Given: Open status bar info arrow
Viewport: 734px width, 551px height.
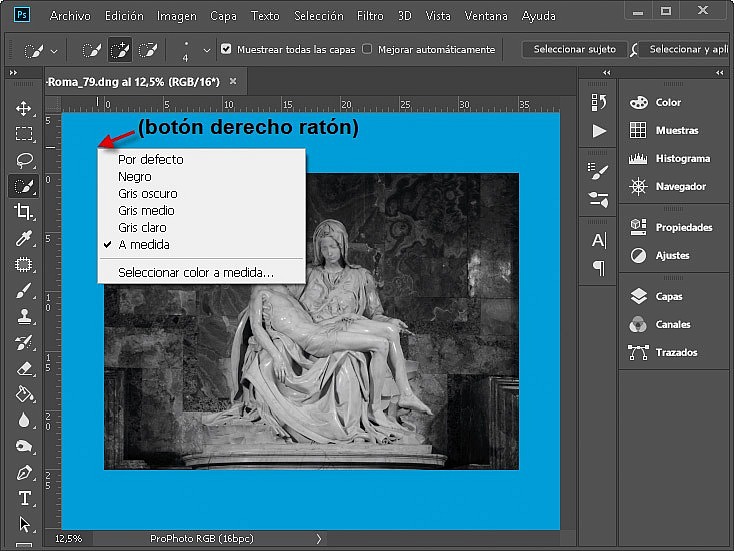Looking at the screenshot, I should coord(318,538).
